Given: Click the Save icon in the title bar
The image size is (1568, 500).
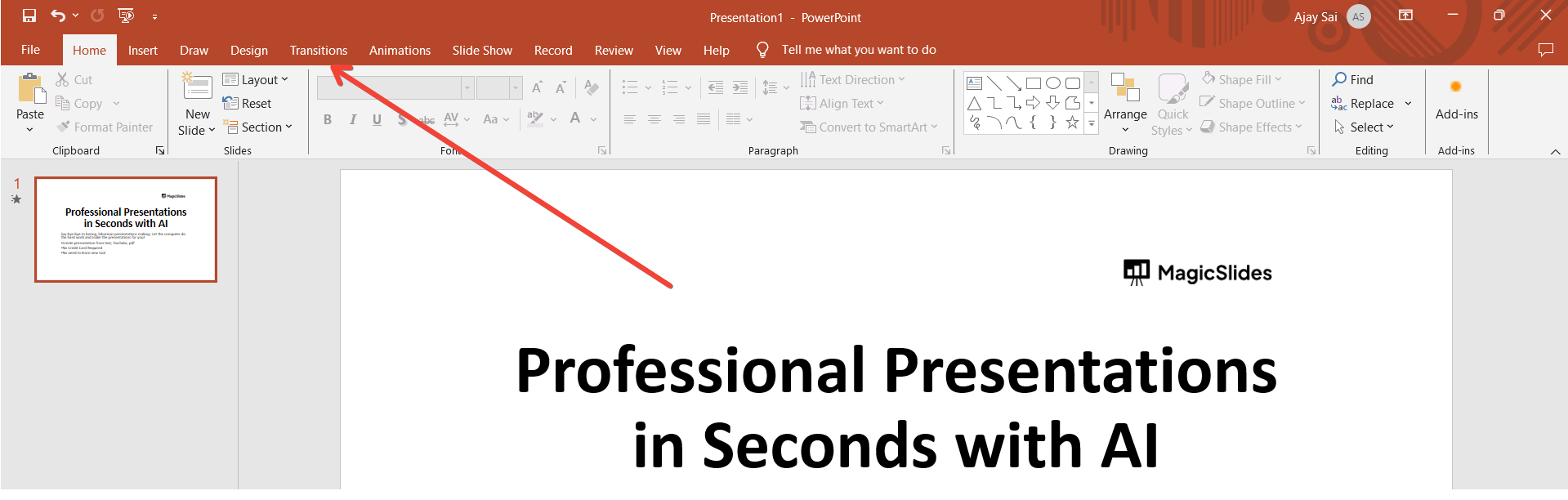Looking at the screenshot, I should pos(29,16).
